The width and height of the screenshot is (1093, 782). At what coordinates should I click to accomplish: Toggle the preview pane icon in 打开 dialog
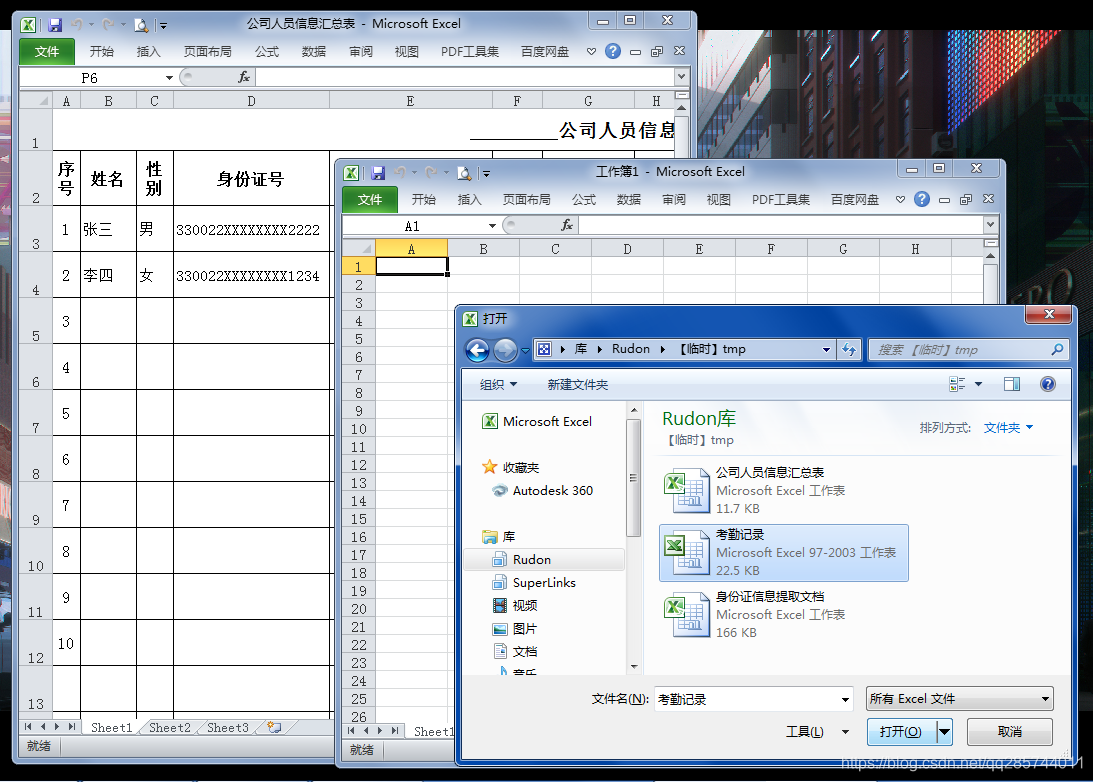point(1011,384)
